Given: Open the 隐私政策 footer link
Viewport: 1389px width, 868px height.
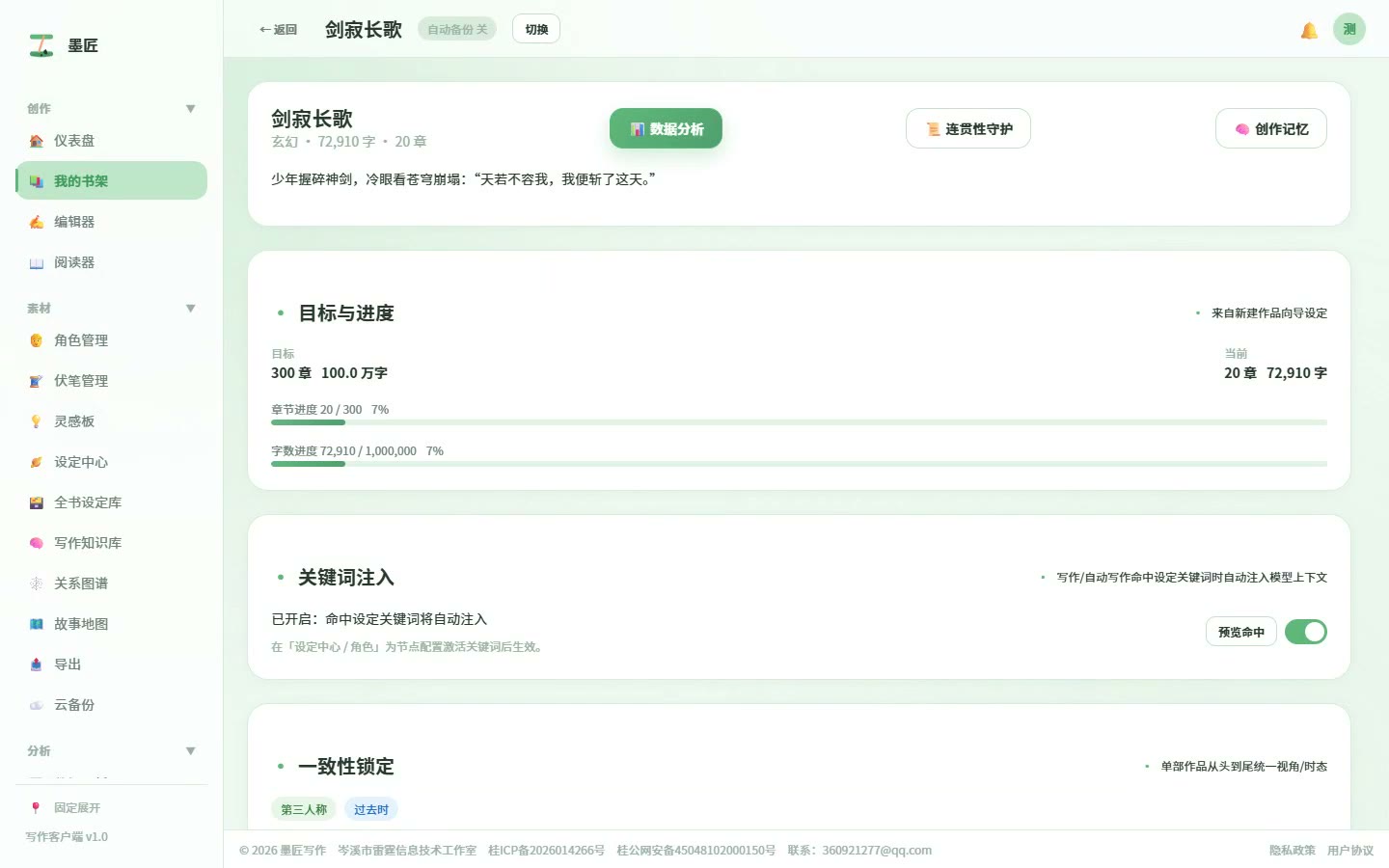Looking at the screenshot, I should tap(1293, 851).
